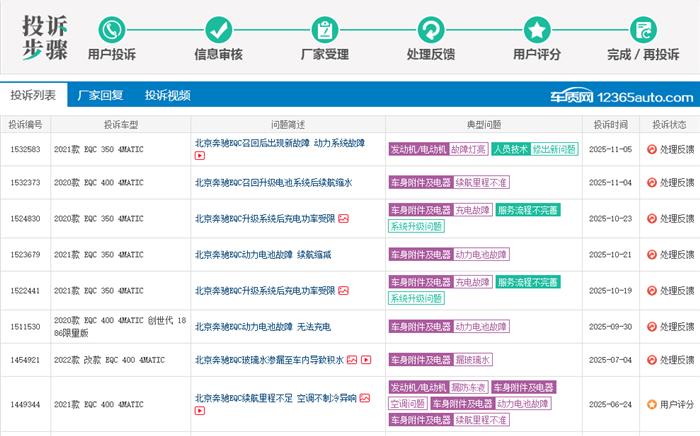Click the star icon above 用户评分 step
The width and height of the screenshot is (700, 436).
538,29
